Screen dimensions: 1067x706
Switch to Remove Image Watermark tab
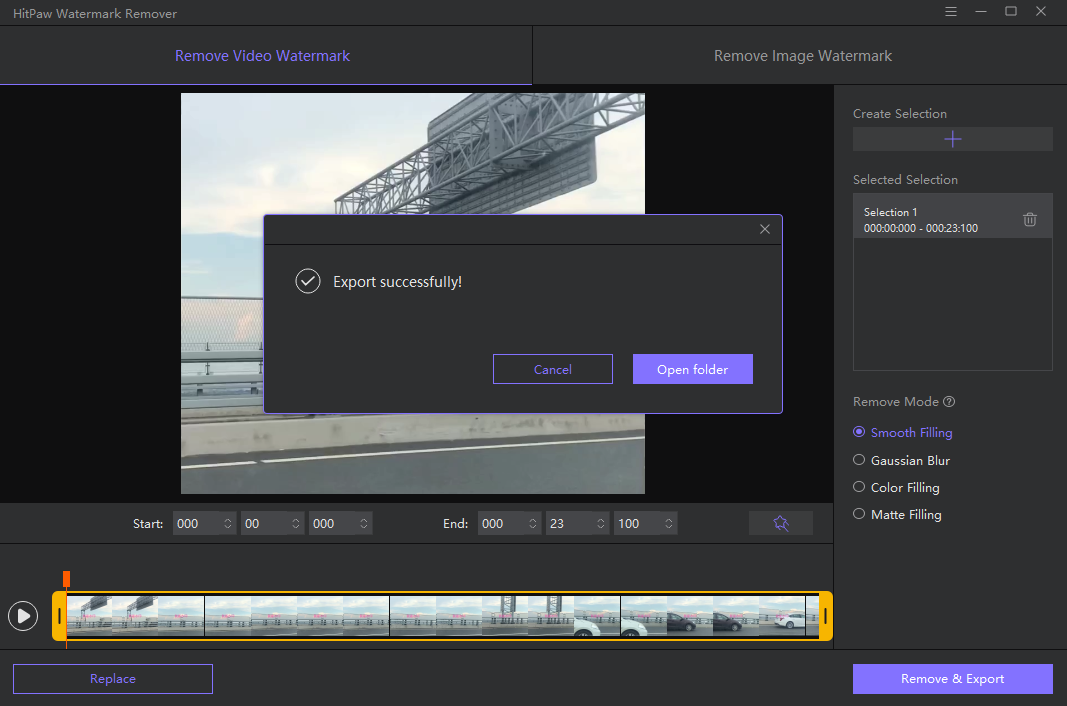[x=802, y=56]
